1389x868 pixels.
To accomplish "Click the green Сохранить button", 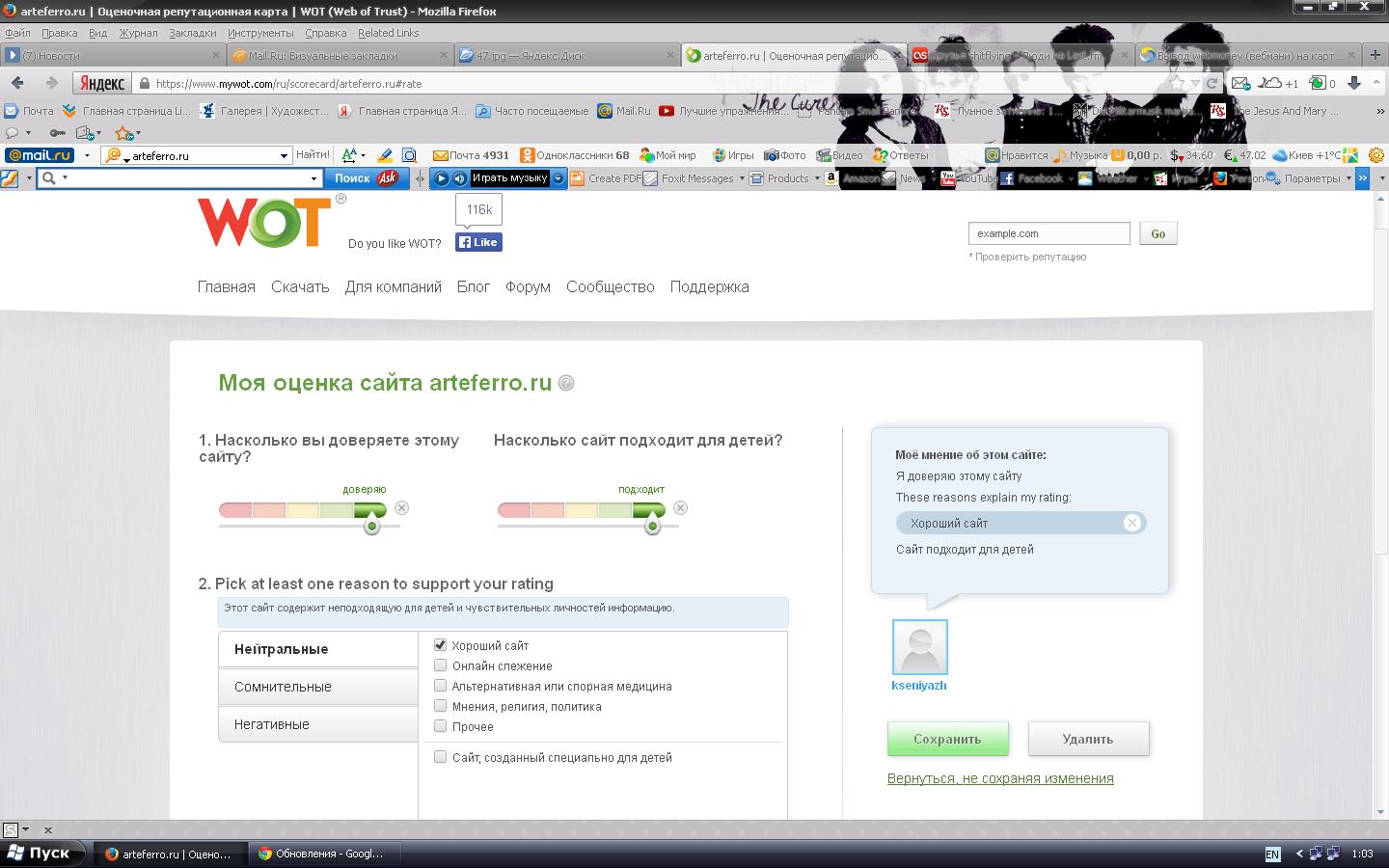I will 948,739.
